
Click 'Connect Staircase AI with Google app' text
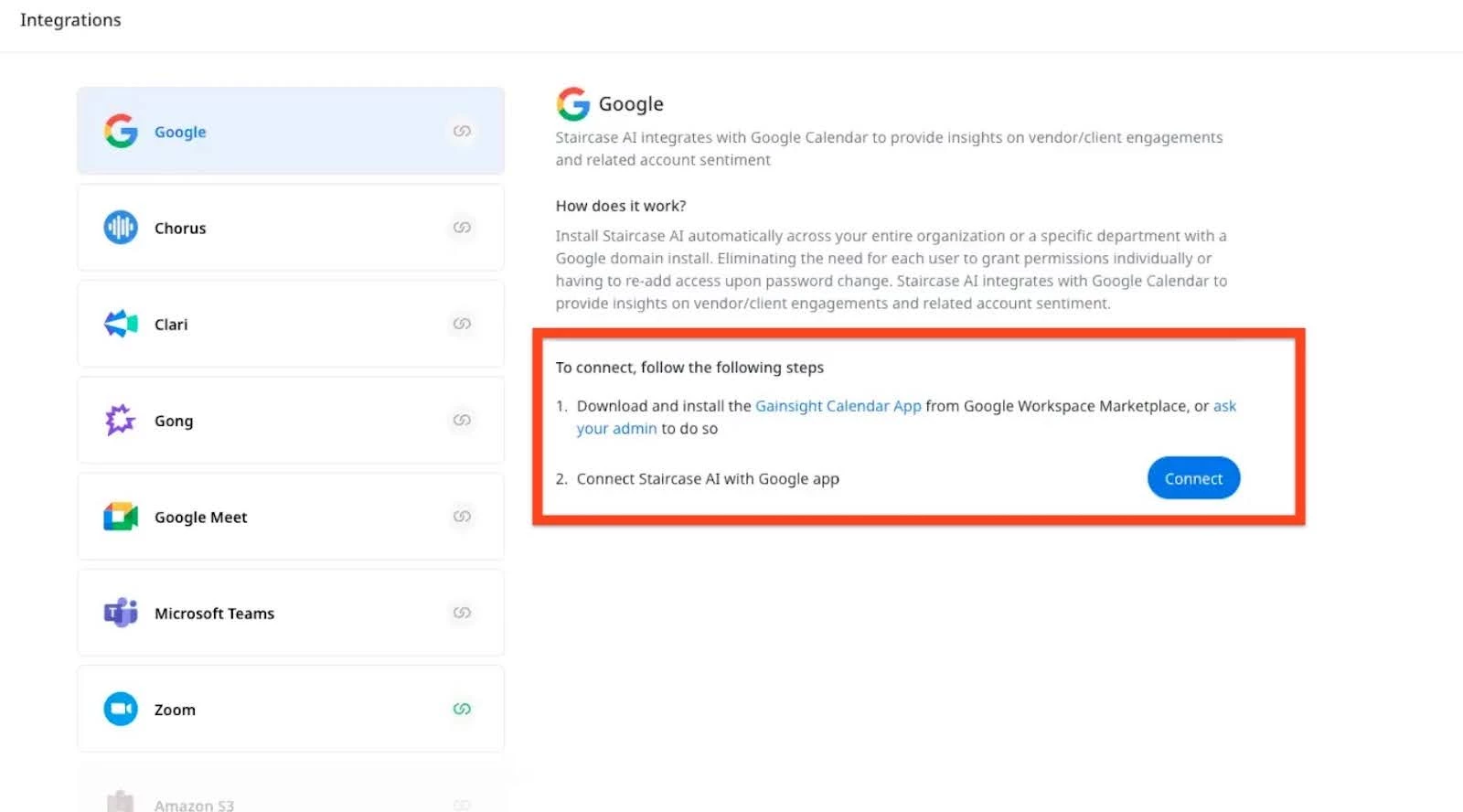coord(708,478)
